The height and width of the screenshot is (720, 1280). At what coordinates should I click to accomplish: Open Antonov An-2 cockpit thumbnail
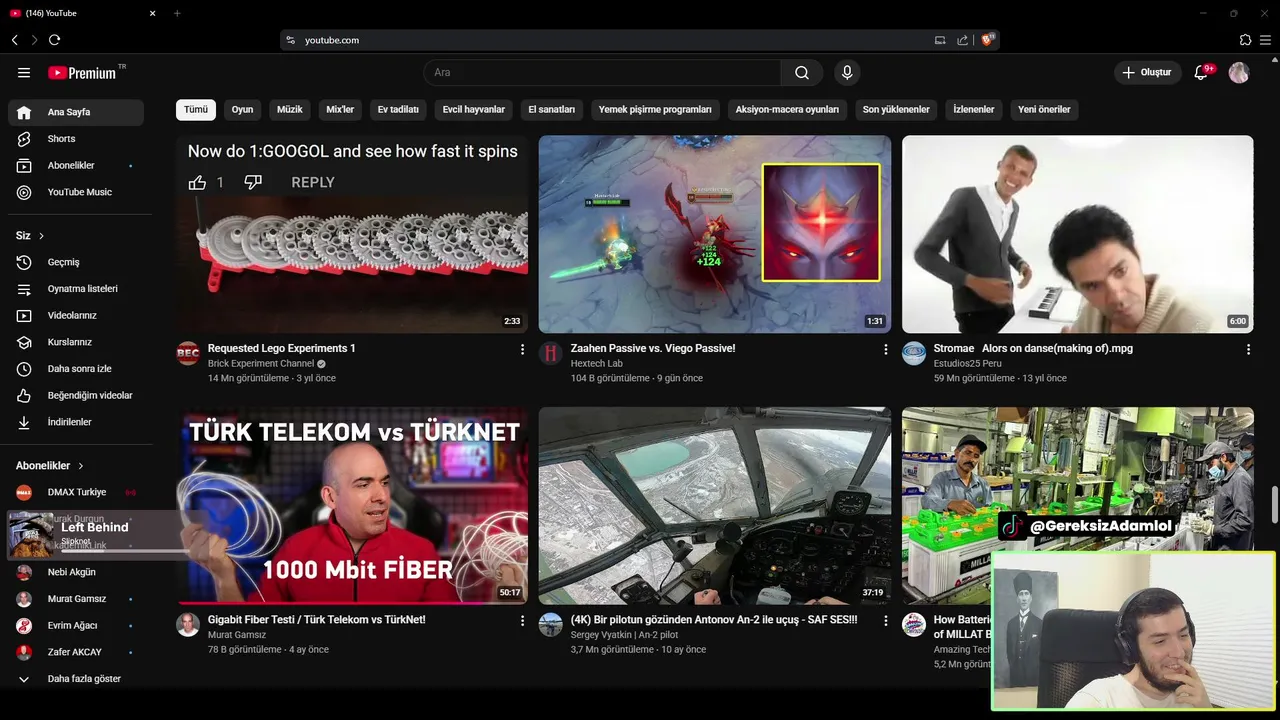click(x=715, y=505)
